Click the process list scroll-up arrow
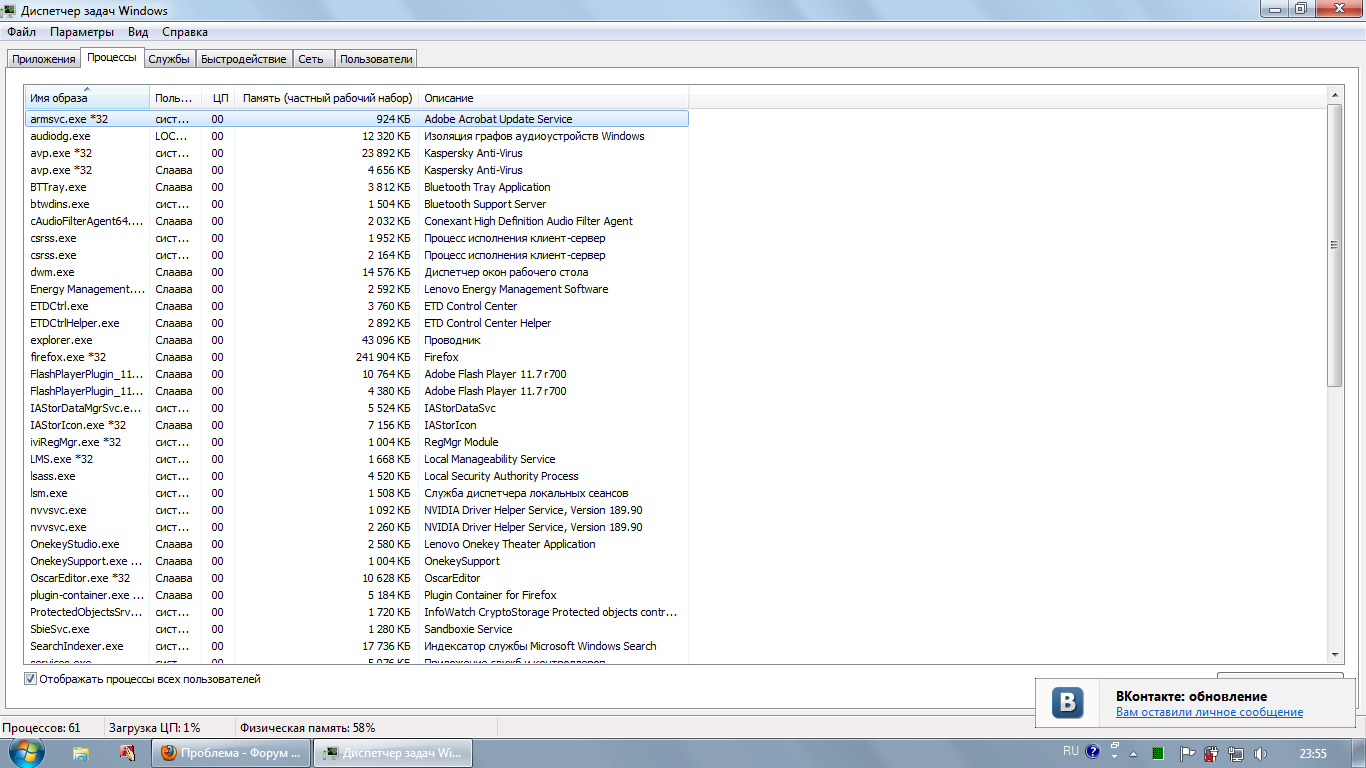Image resolution: width=1366 pixels, height=768 pixels. coord(1335,94)
